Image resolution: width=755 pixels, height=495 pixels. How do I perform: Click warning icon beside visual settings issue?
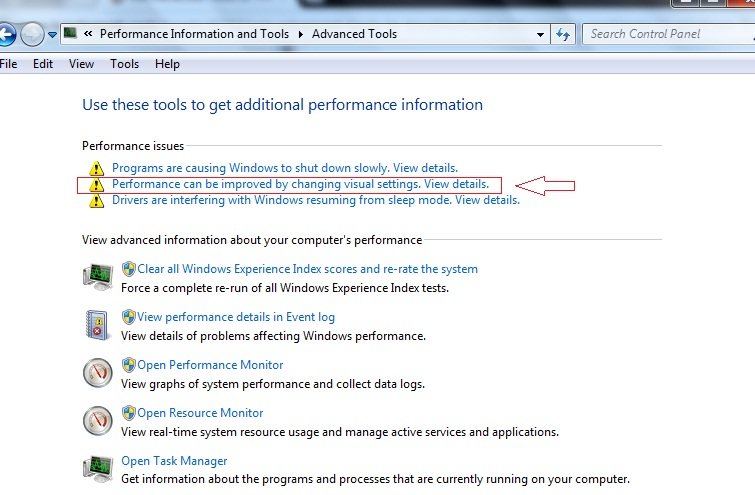[x=96, y=185]
